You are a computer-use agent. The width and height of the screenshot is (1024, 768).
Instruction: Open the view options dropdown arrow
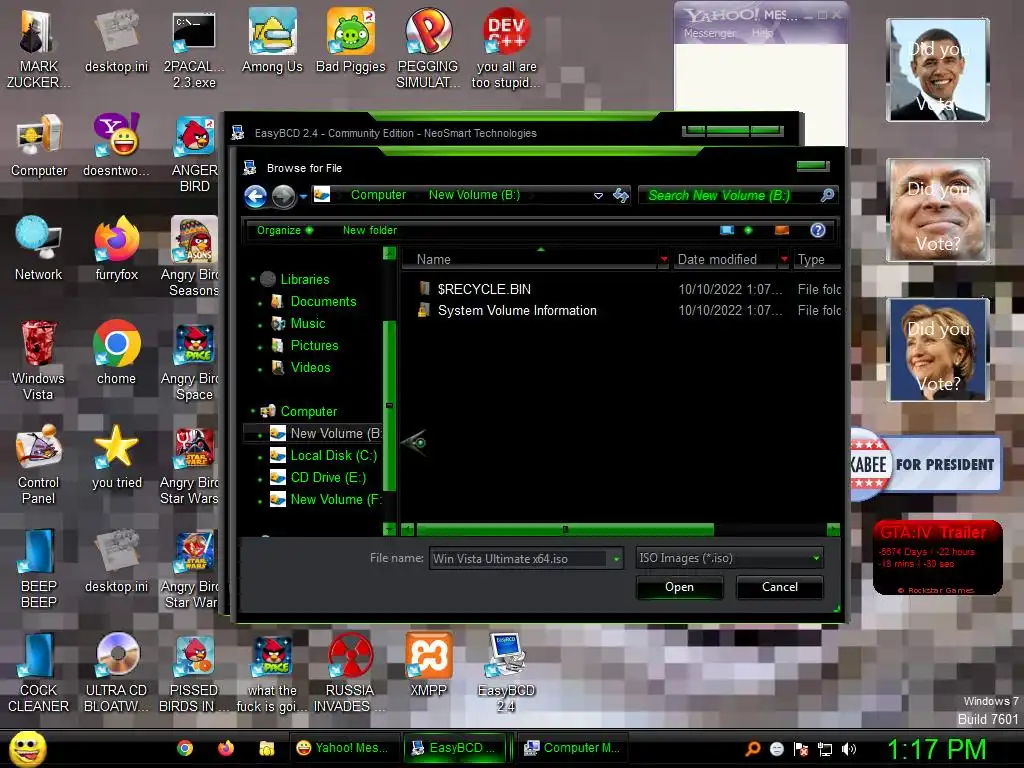click(x=748, y=230)
